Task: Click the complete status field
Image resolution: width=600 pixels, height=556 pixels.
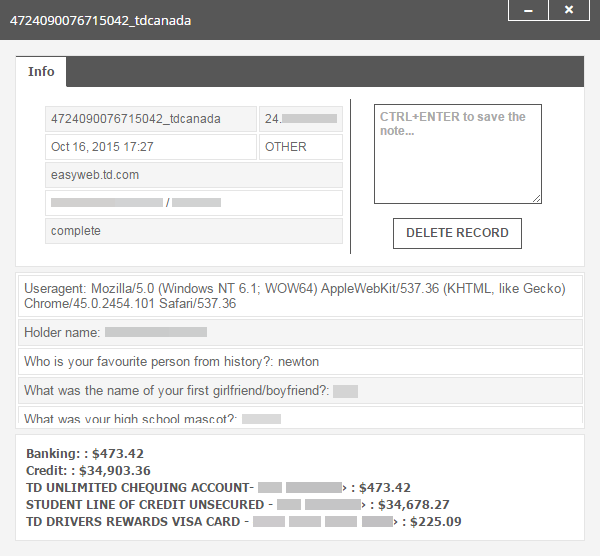Action: [194, 231]
